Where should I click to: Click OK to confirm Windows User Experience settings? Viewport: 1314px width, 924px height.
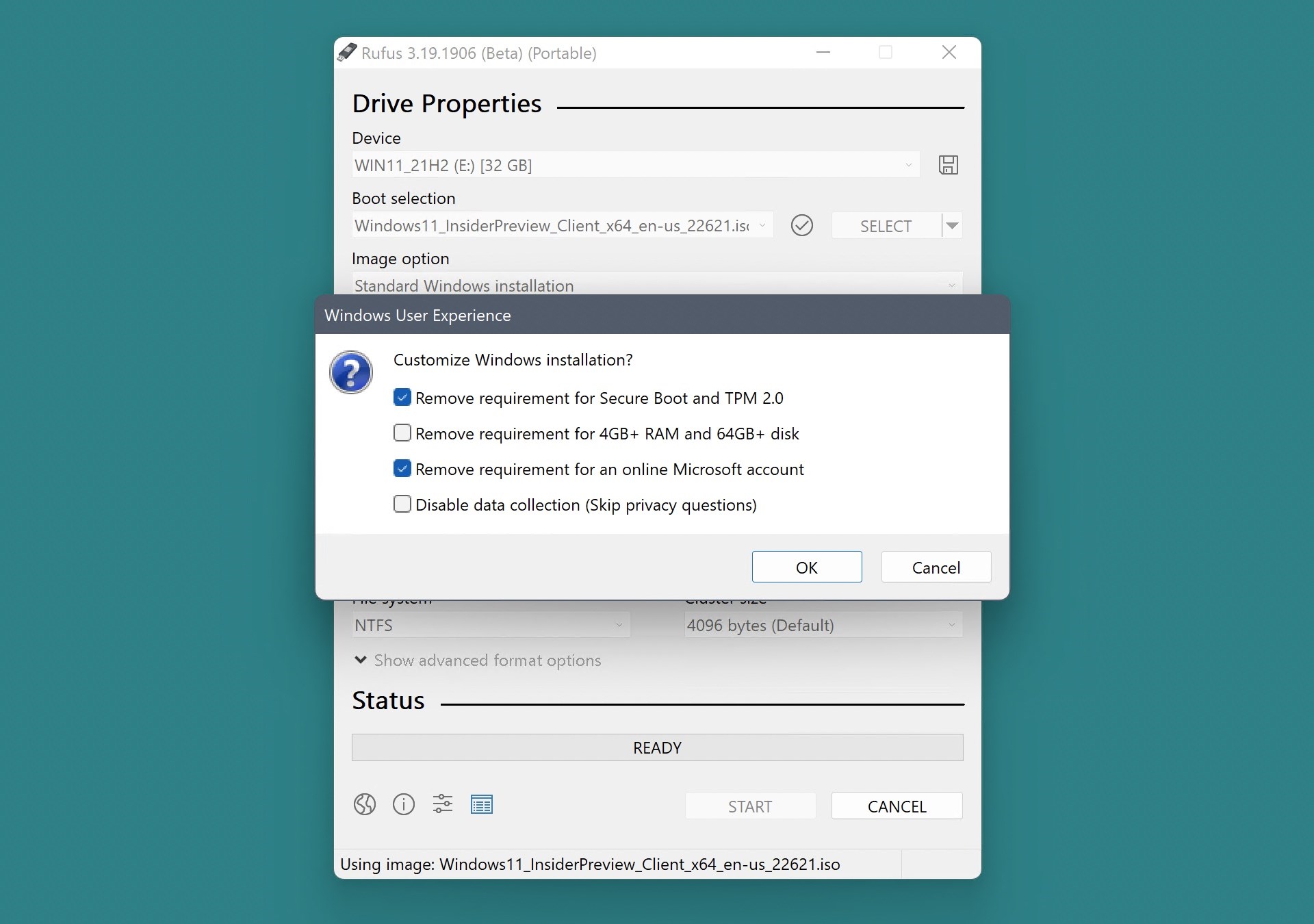coord(805,566)
